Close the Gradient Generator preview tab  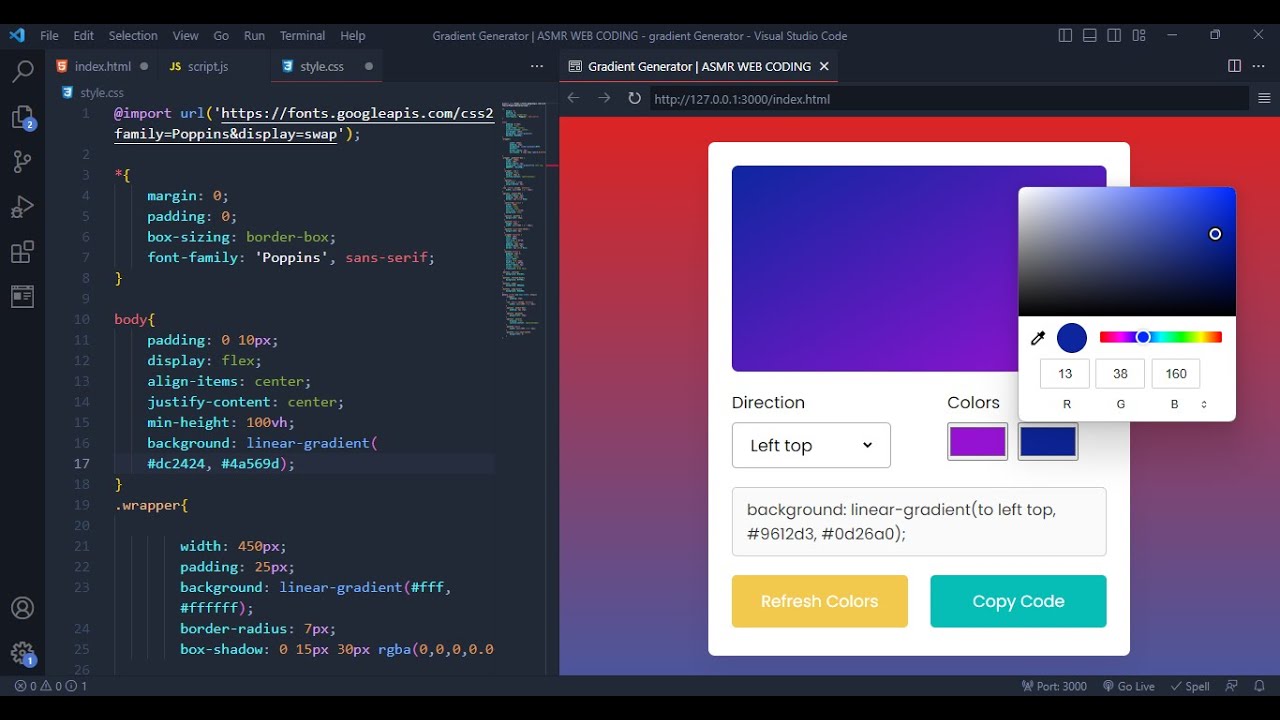click(824, 66)
